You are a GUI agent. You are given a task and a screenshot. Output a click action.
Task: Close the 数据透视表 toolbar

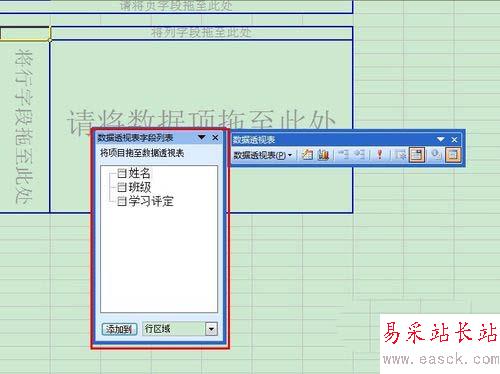[x=454, y=140]
